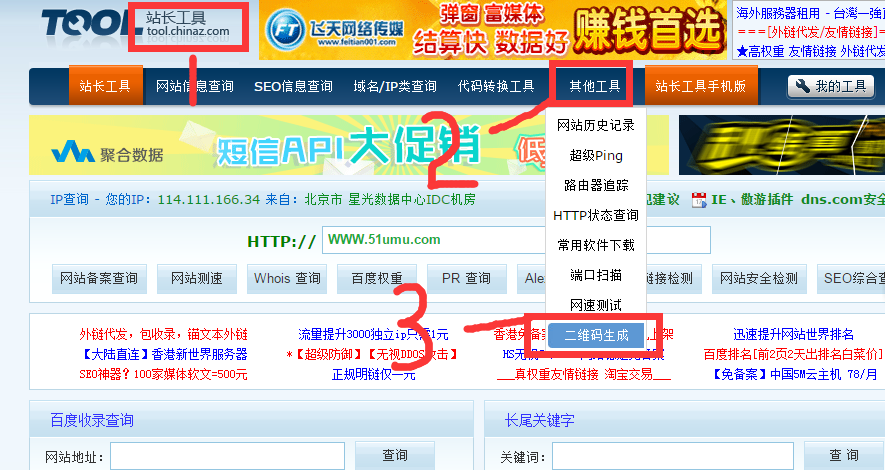Open the ★高权重 友情链接 ad link

(x=810, y=51)
